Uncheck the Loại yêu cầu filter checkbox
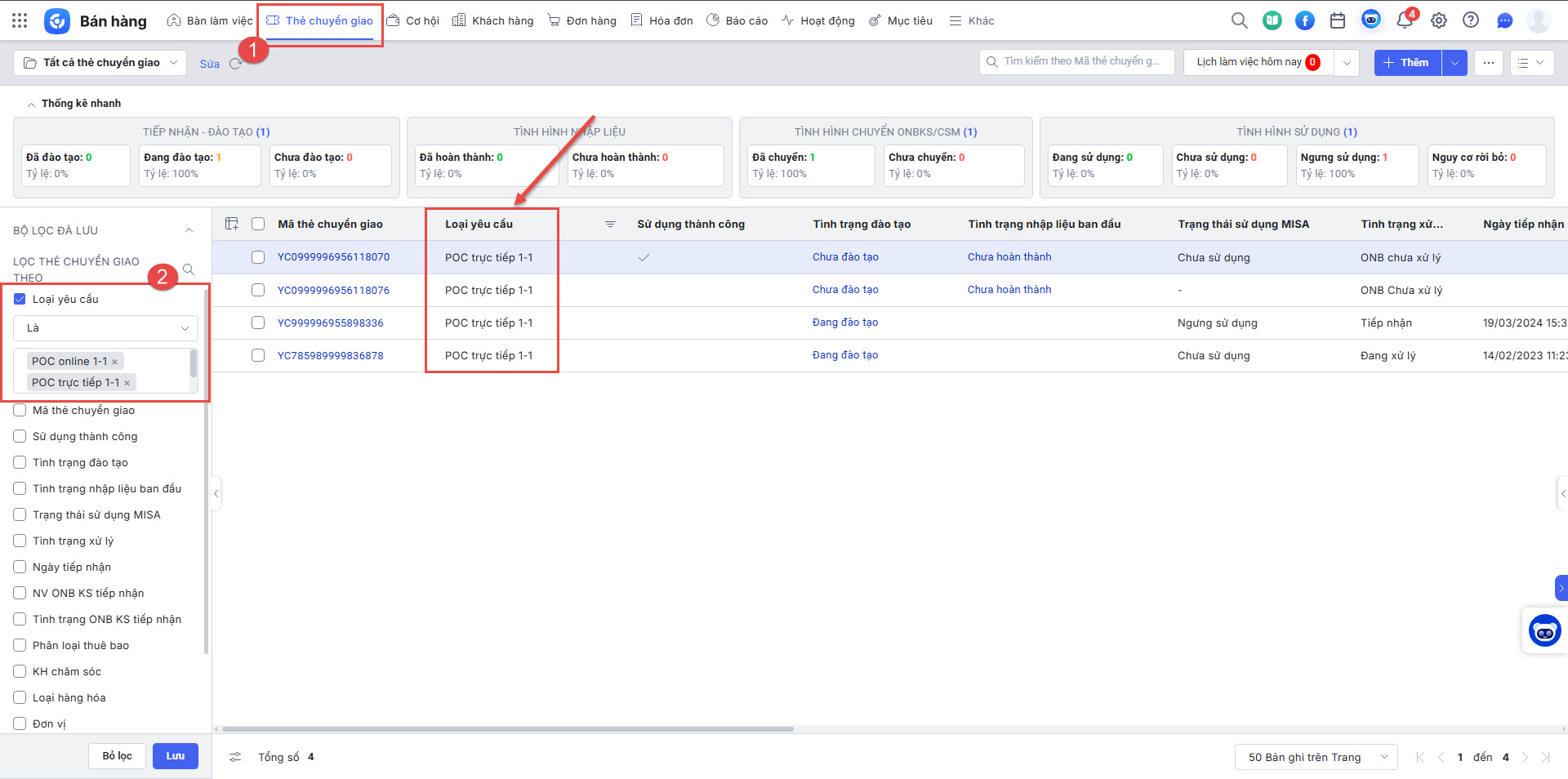1568x779 pixels. 20,300
